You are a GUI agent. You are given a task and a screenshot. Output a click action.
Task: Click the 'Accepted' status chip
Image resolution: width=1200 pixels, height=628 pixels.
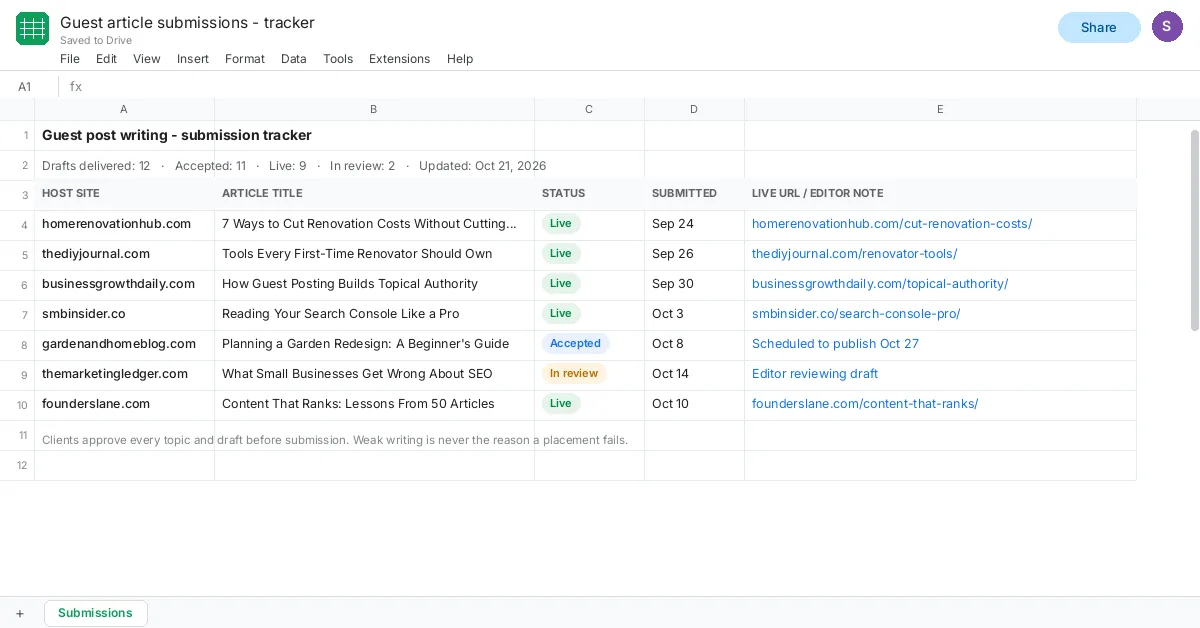[x=576, y=344]
